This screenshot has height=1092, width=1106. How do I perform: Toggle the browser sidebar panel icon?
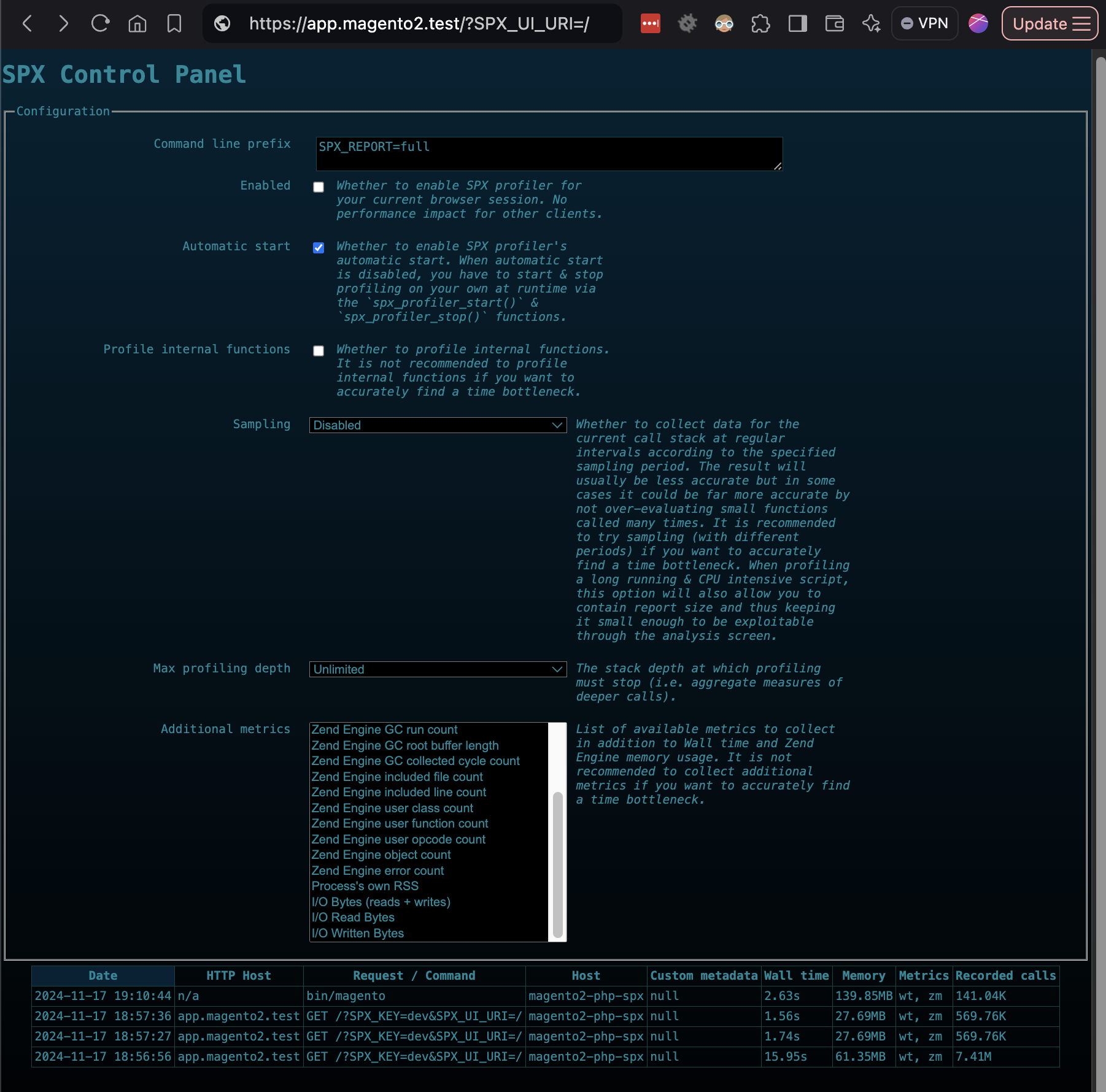coord(797,23)
